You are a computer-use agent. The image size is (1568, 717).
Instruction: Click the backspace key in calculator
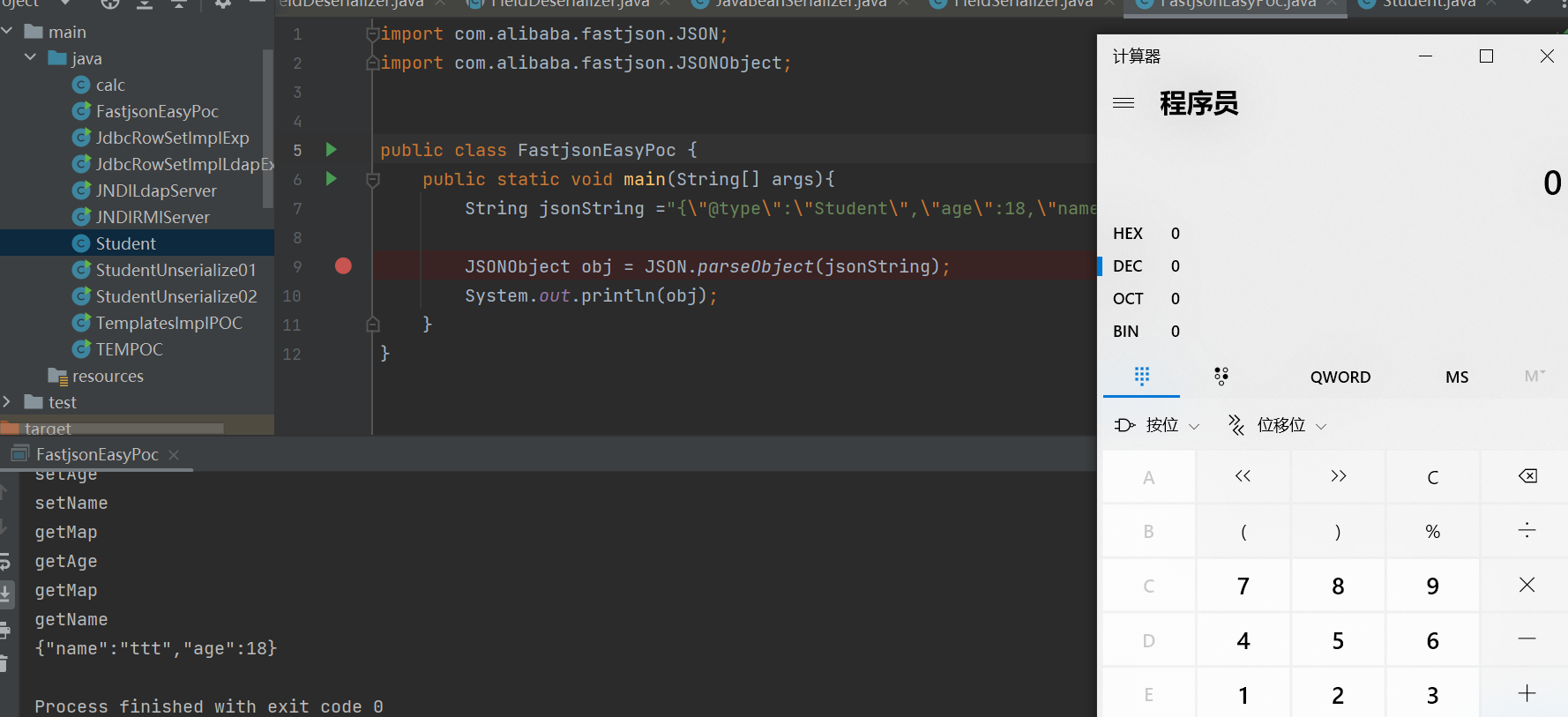click(1527, 476)
